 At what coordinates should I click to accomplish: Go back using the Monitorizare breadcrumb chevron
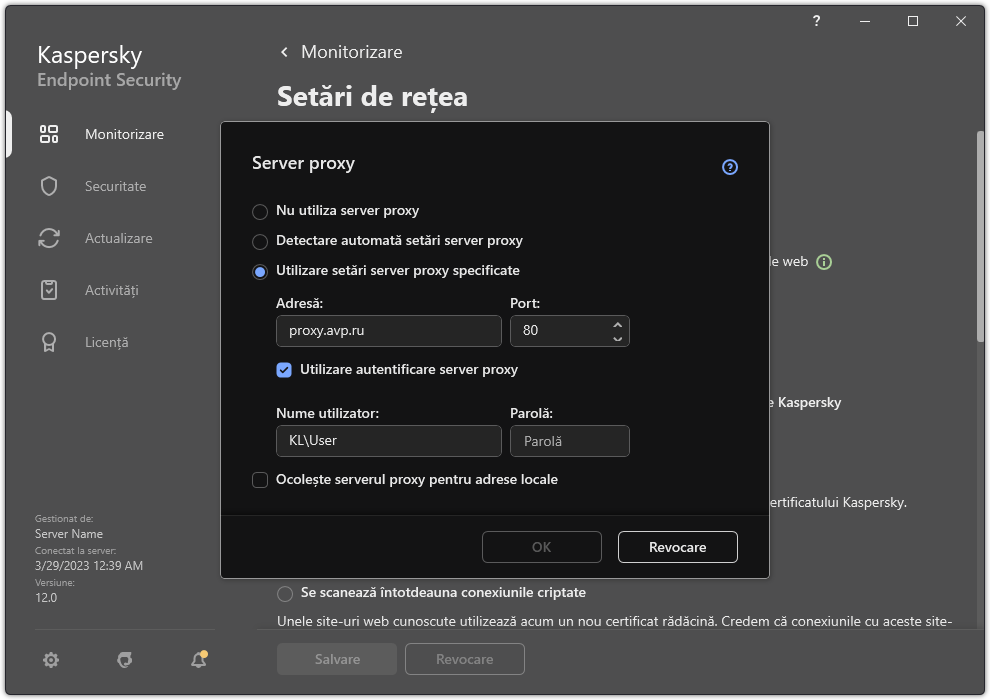[283, 51]
